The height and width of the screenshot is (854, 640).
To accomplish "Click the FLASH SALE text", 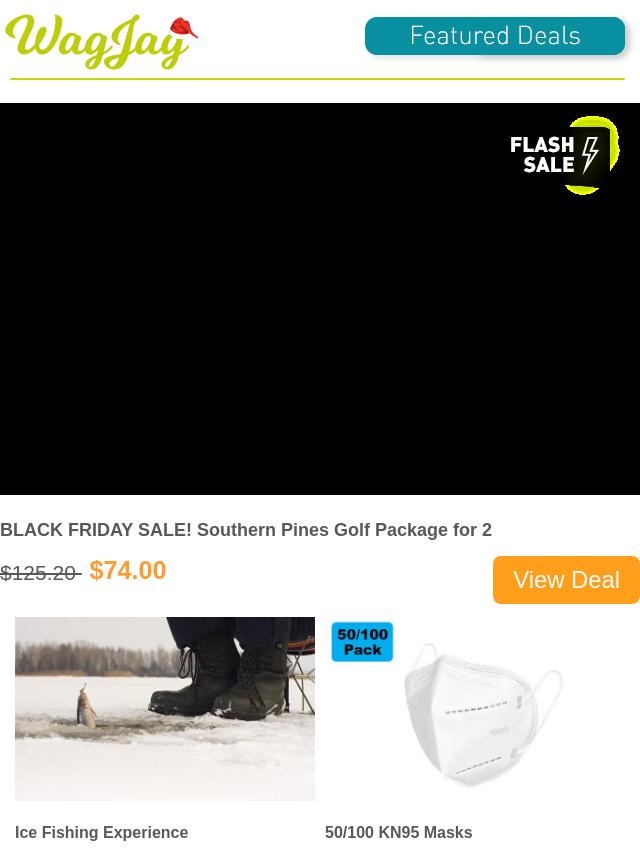I will [543, 155].
